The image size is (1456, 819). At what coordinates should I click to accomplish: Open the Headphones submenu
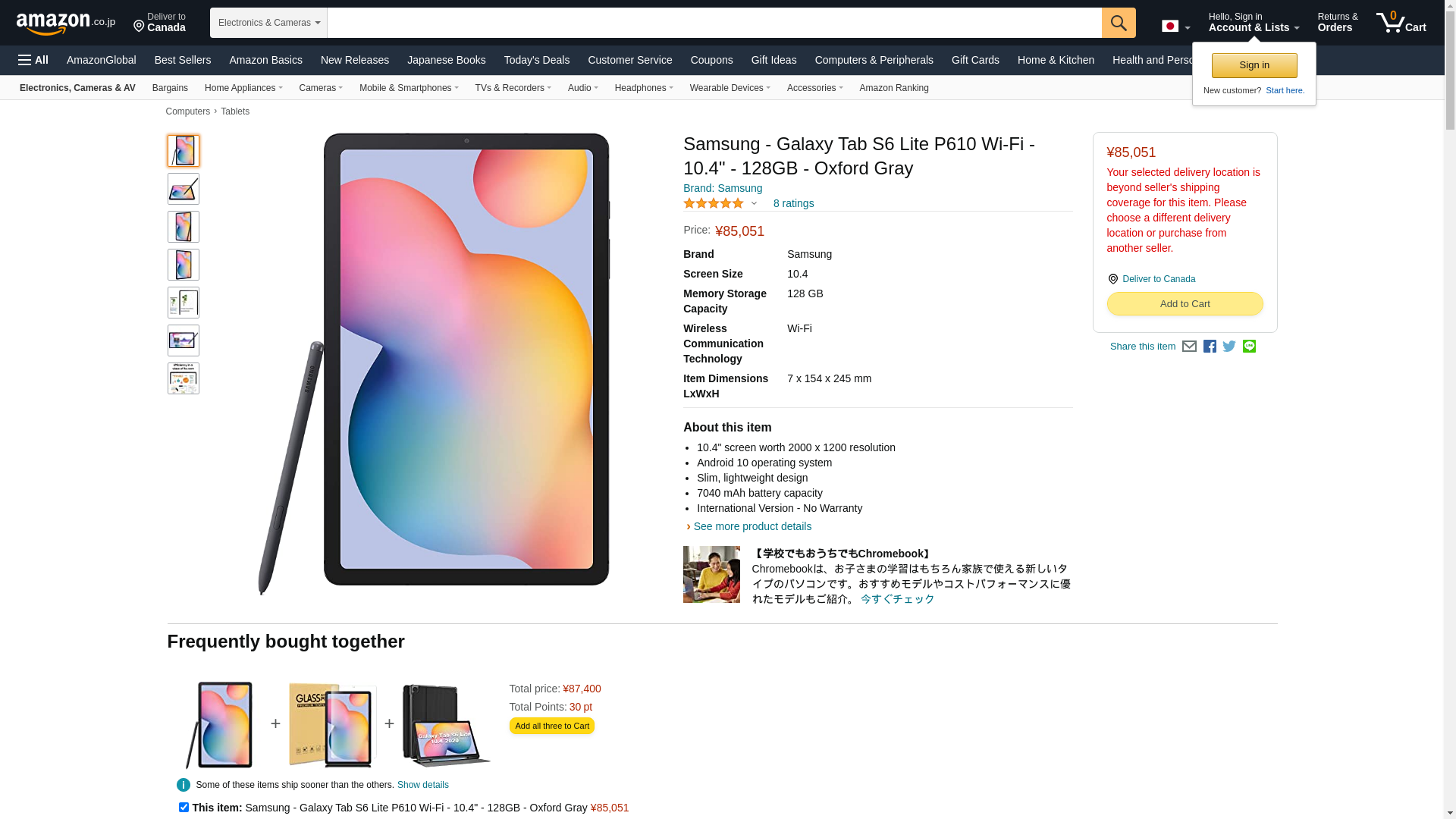(x=644, y=88)
